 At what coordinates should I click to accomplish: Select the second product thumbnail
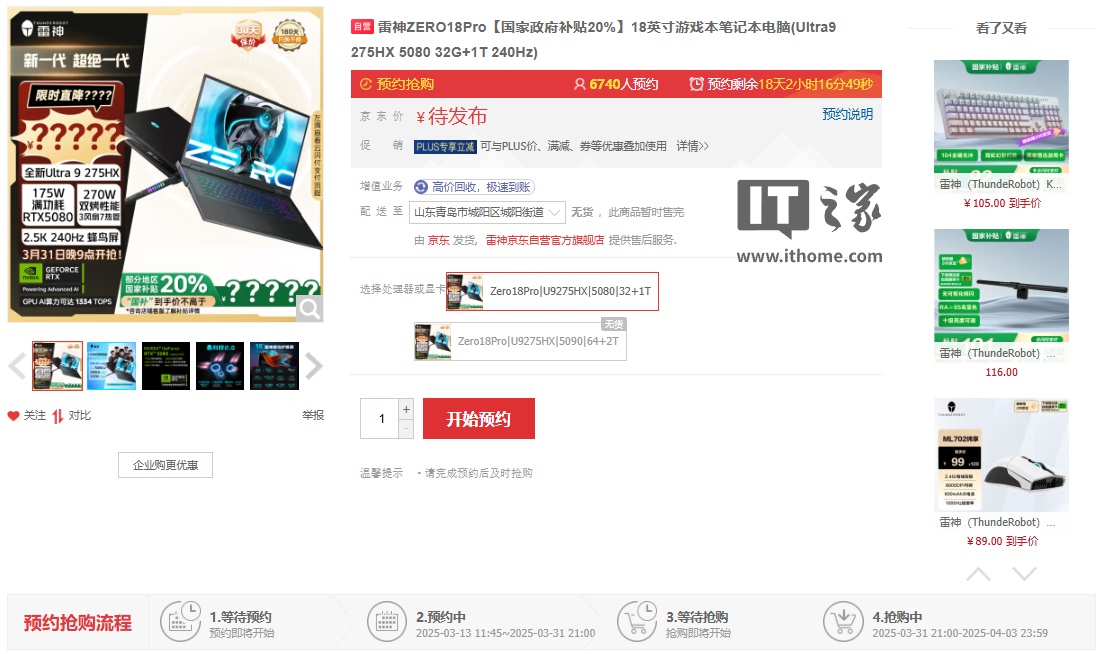pos(111,366)
